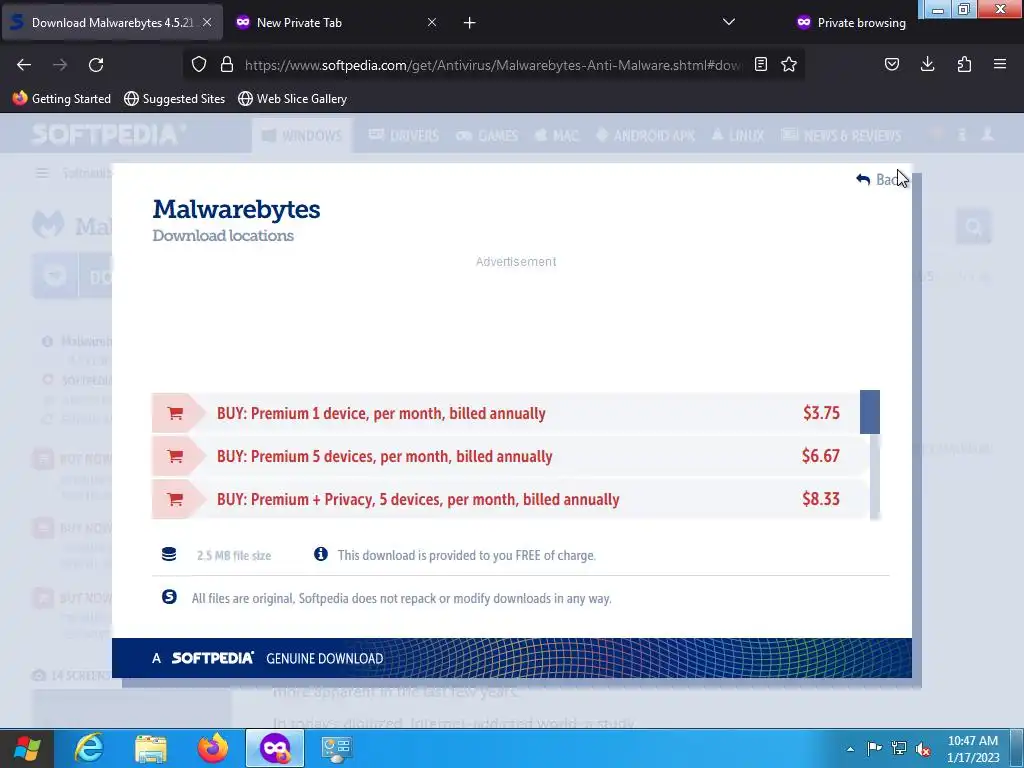This screenshot has height=768, width=1024.
Task: Open the Firefox hamburger menu
Action: [1000, 64]
